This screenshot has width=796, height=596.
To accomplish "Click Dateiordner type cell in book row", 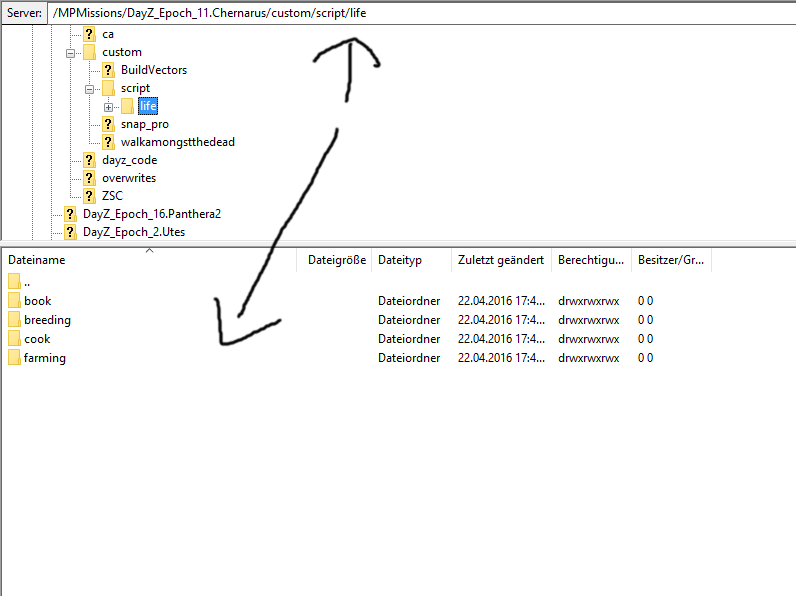I will click(x=409, y=301).
